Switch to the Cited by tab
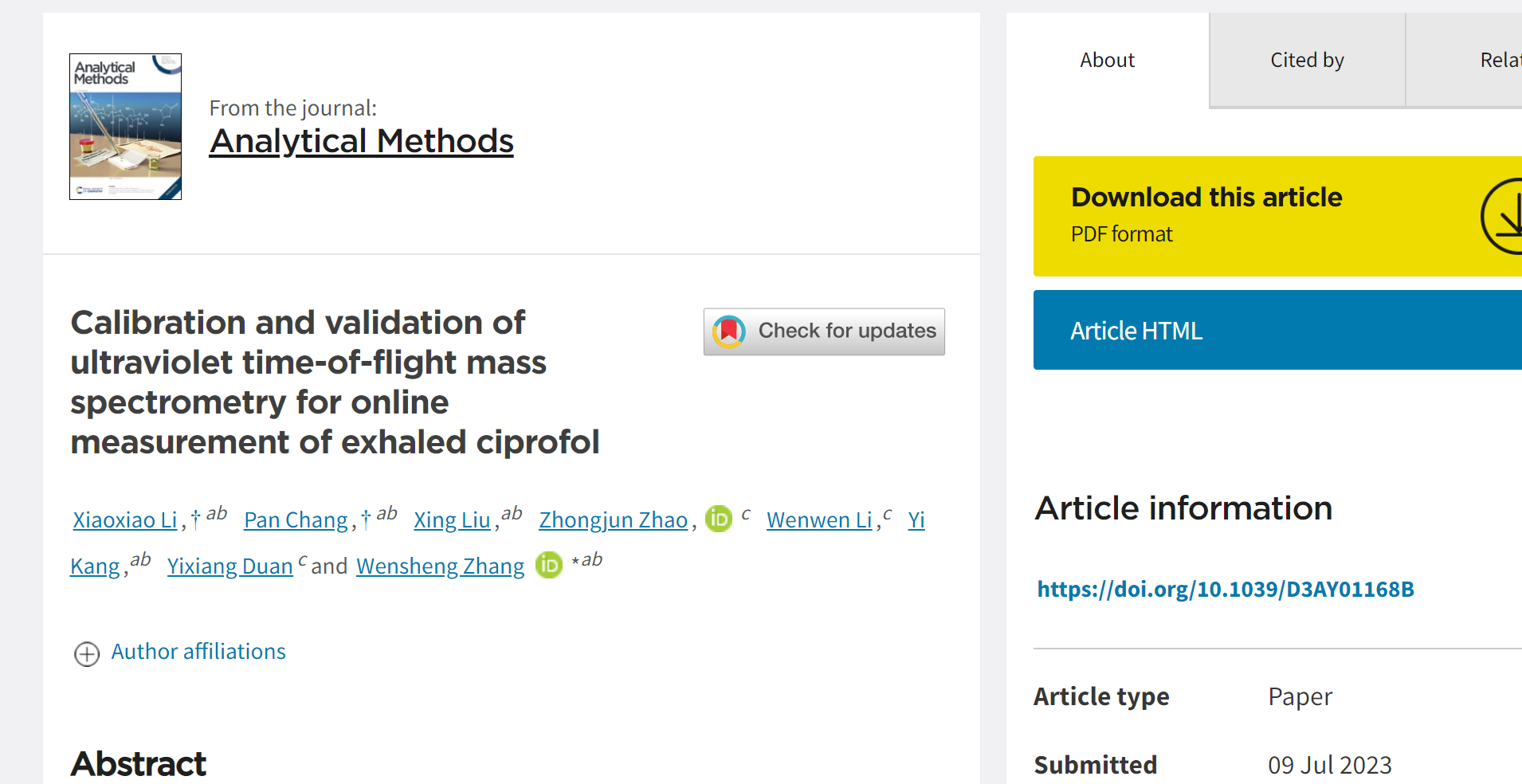This screenshot has height=784, width=1522. tap(1307, 61)
